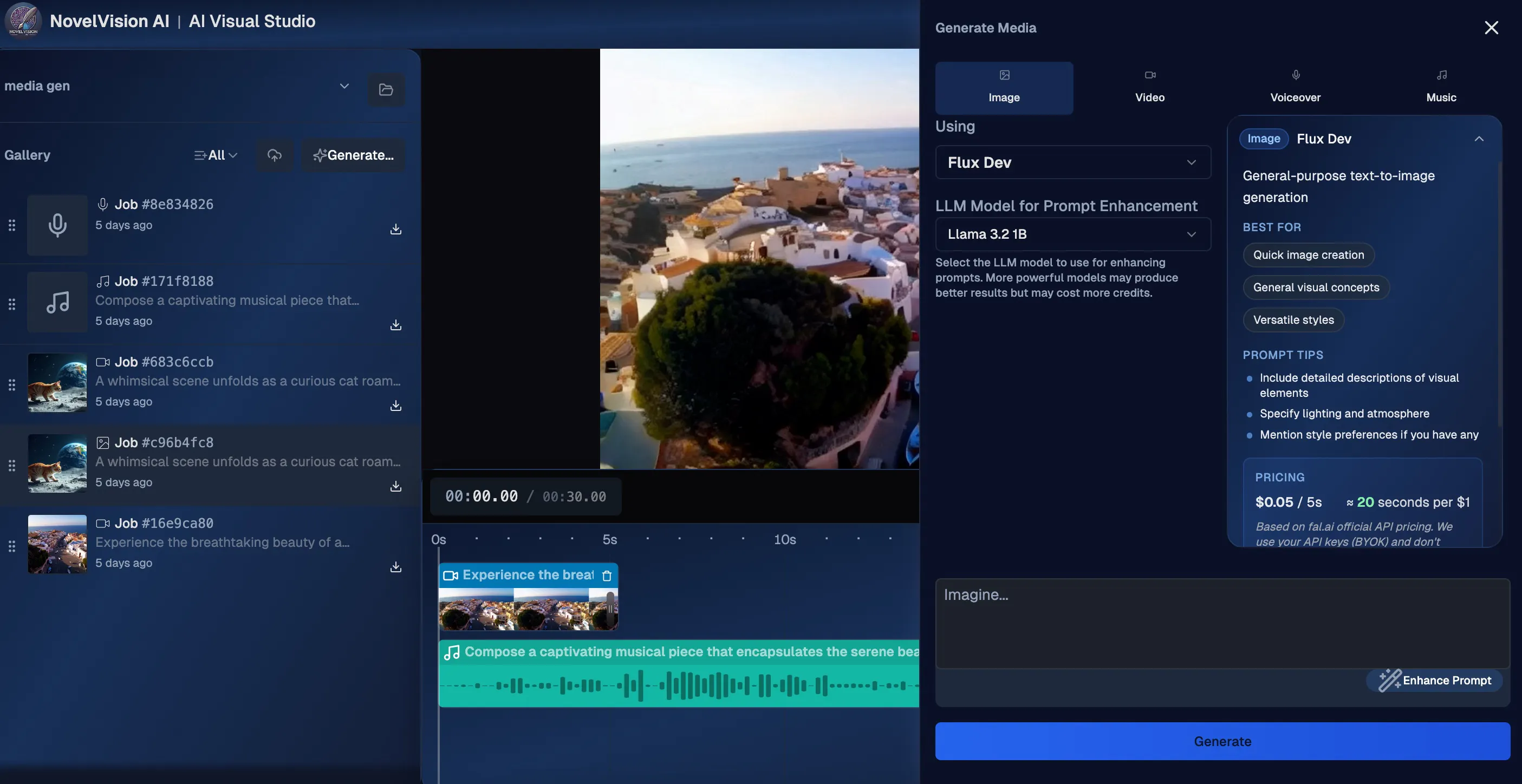
Task: Click the camera icon beside Job #683c6ccb title
Action: click(x=103, y=362)
